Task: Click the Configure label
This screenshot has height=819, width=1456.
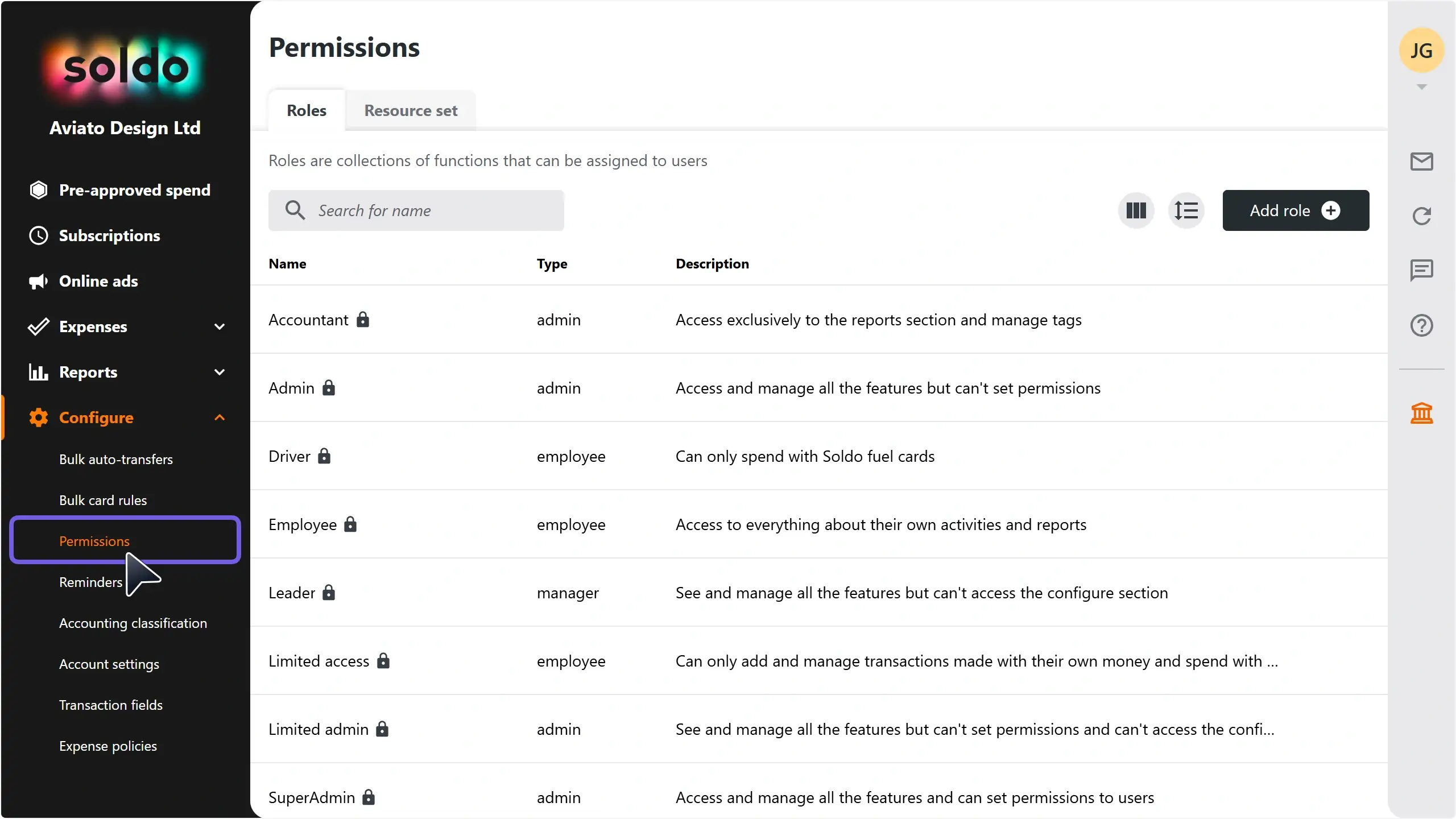Action: coord(96,417)
